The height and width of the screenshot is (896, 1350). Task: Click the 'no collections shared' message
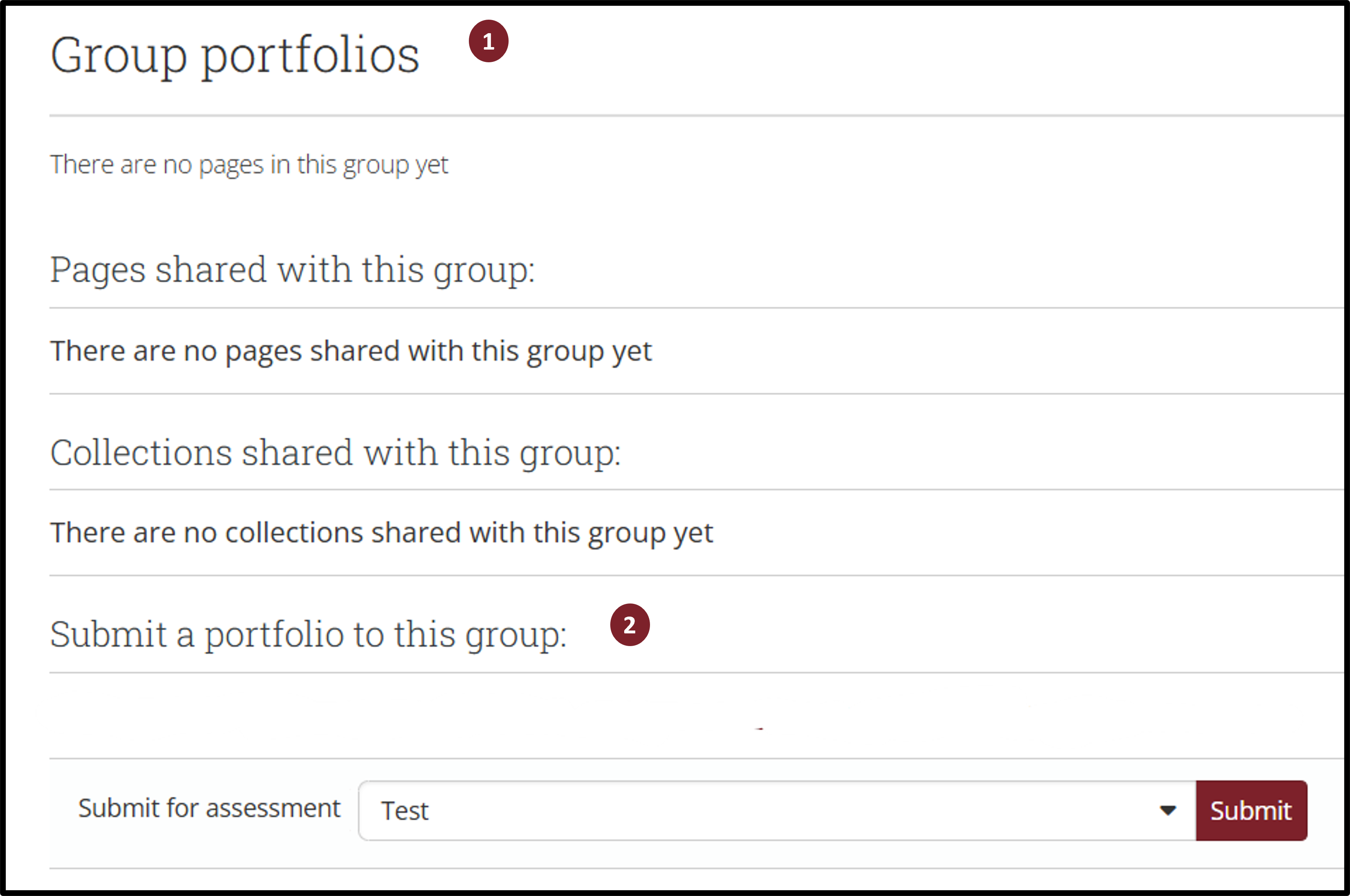coord(381,533)
